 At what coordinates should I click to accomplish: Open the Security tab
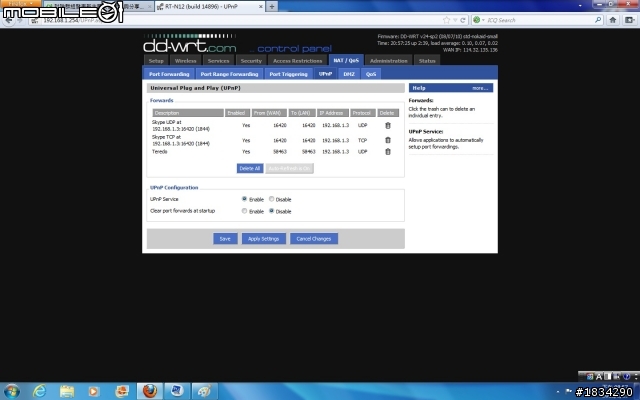click(x=251, y=60)
